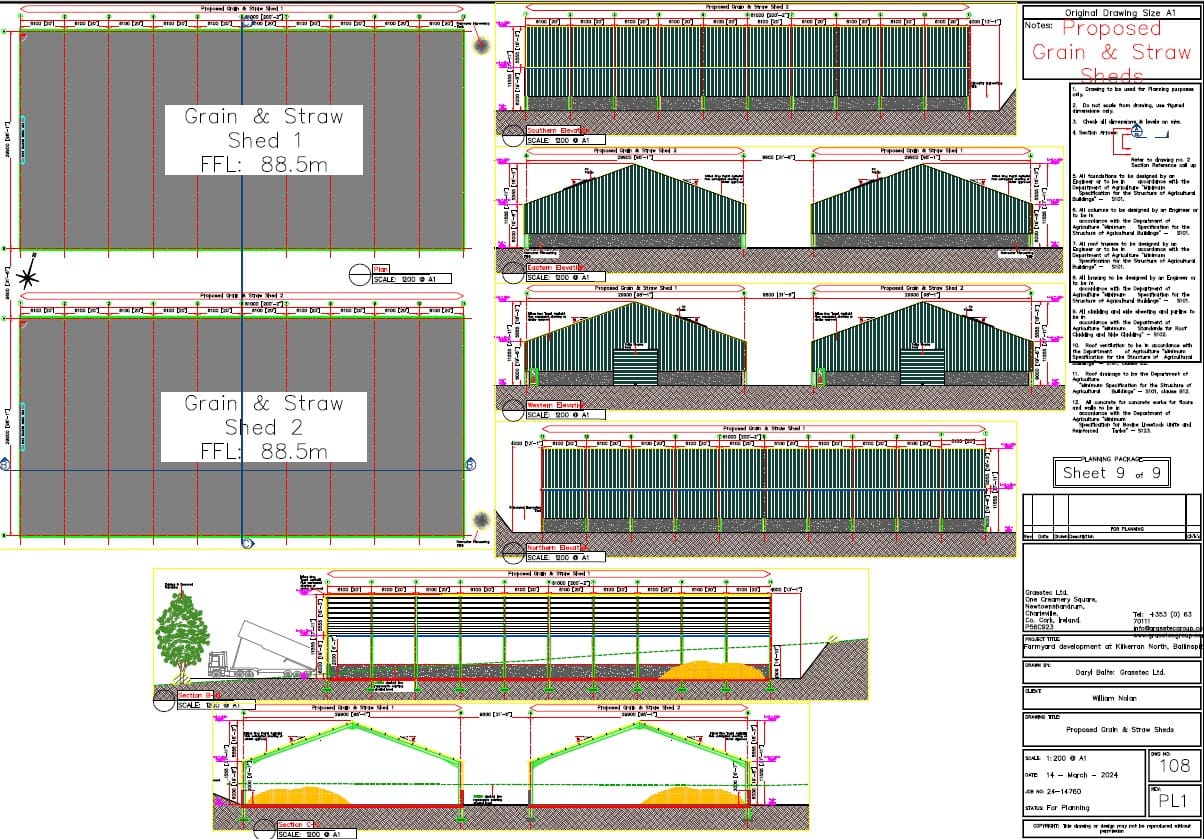Click the Sheet 9 of 9 box
The height and width of the screenshot is (839, 1204).
coord(1099,473)
